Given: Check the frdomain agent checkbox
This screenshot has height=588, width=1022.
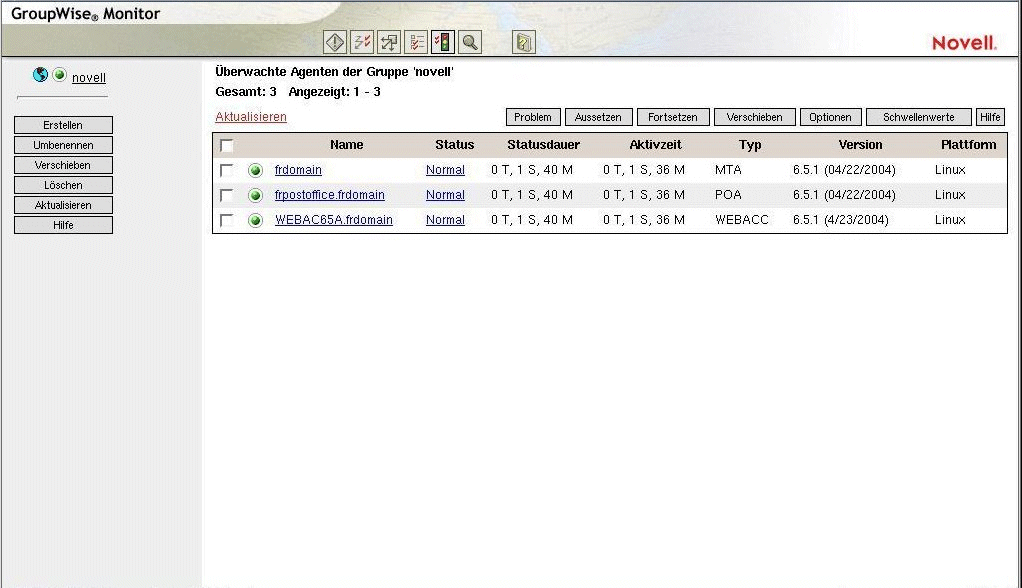Looking at the screenshot, I should (x=227, y=169).
